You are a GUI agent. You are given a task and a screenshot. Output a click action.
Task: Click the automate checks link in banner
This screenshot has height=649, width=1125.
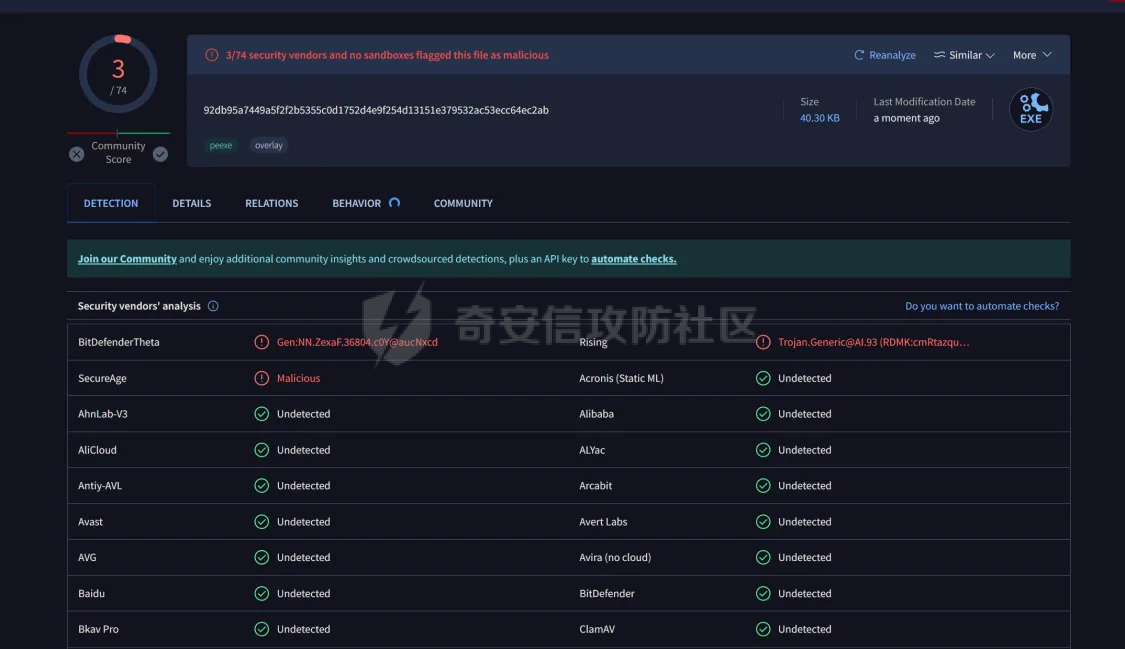(633, 259)
